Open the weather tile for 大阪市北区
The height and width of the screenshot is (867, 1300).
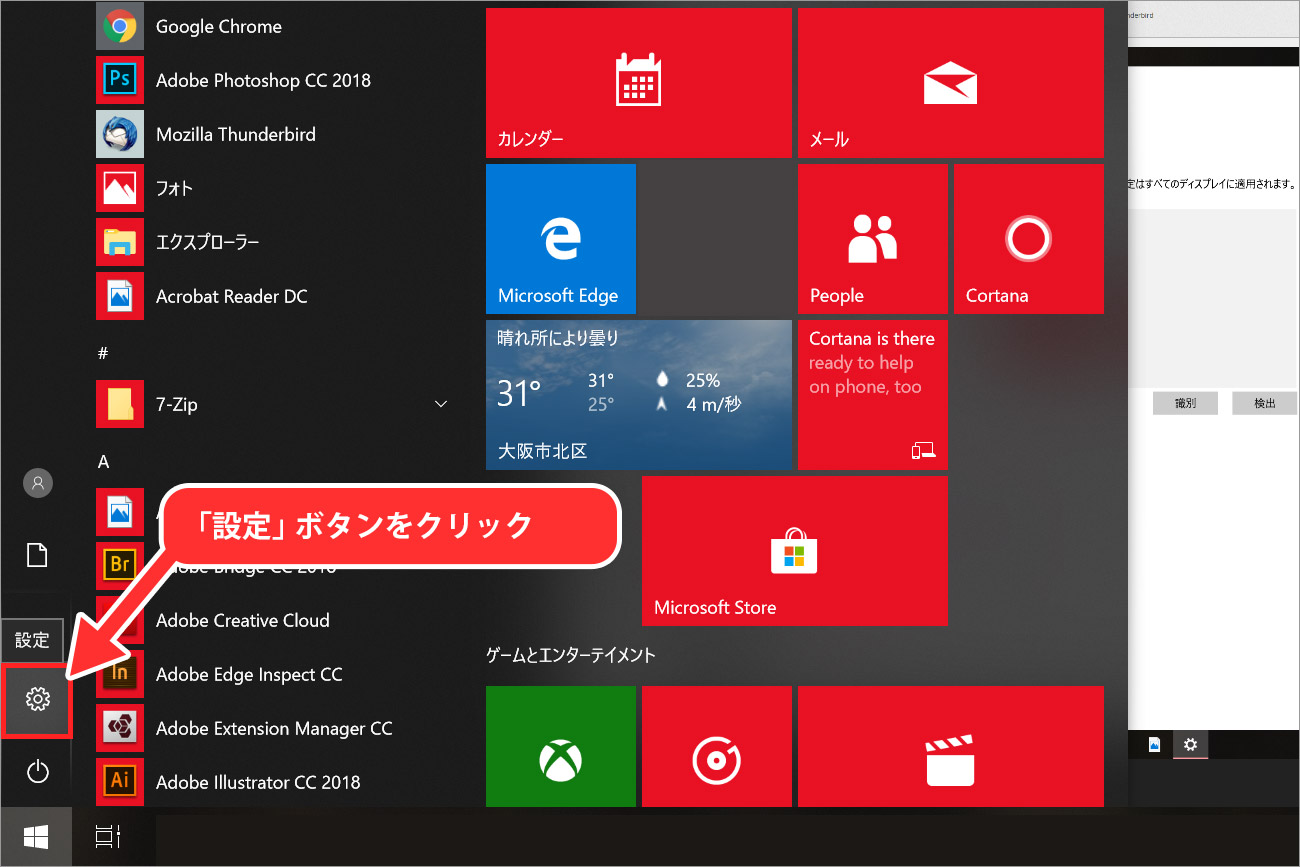pos(639,395)
